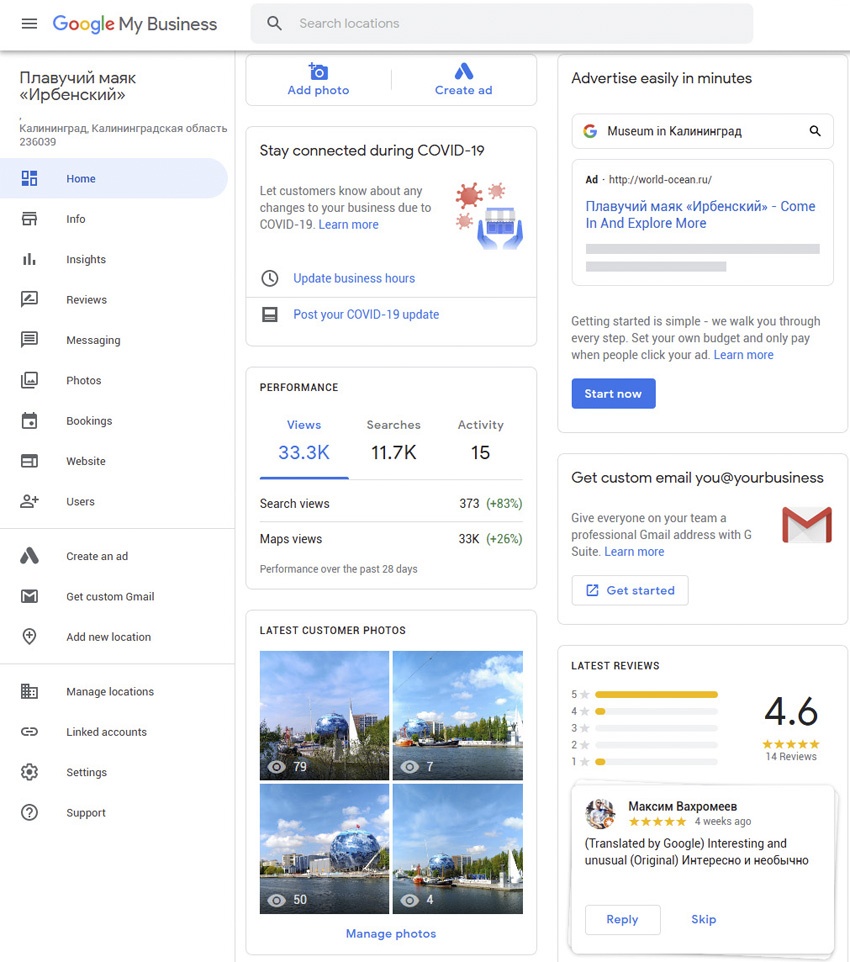This screenshot has height=962, width=850.
Task: Click the 14 Reviews count
Action: (x=791, y=756)
